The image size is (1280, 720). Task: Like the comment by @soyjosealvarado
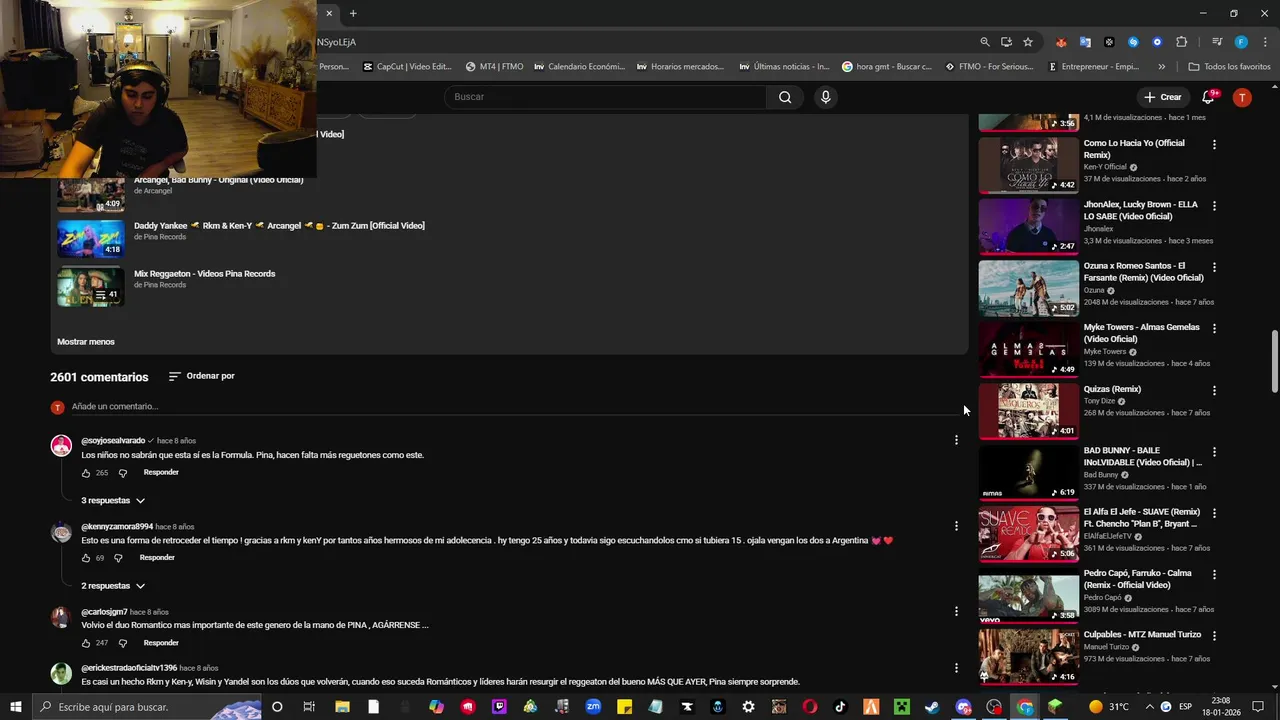click(86, 473)
